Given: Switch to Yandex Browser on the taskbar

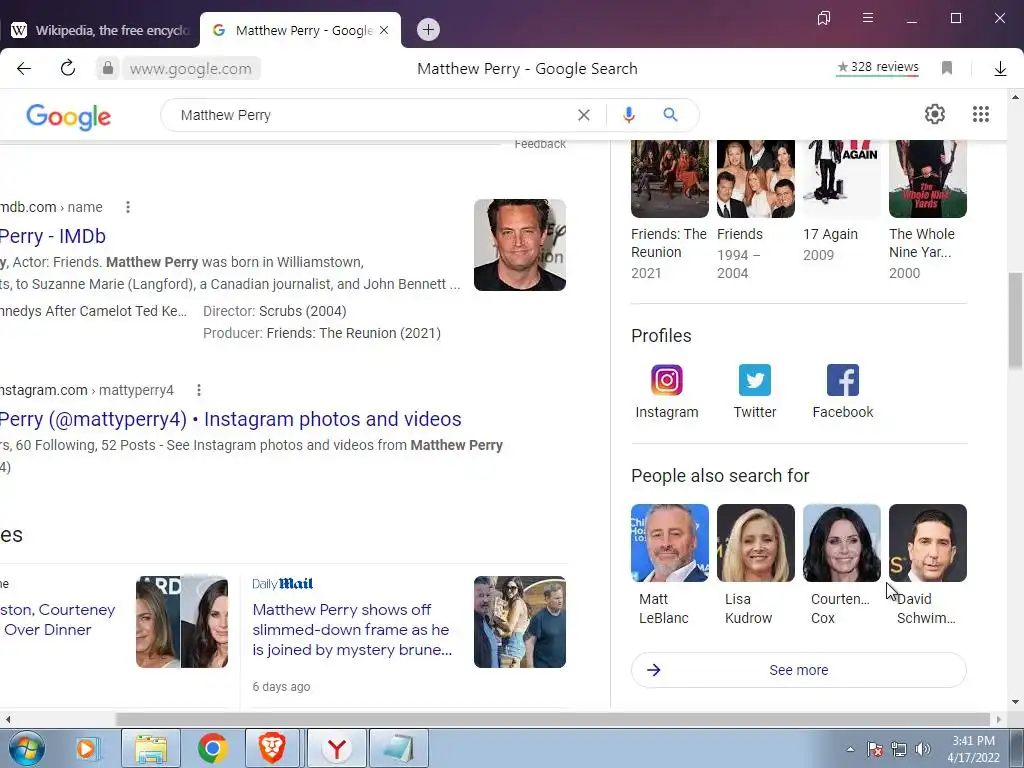Looking at the screenshot, I should (336, 748).
